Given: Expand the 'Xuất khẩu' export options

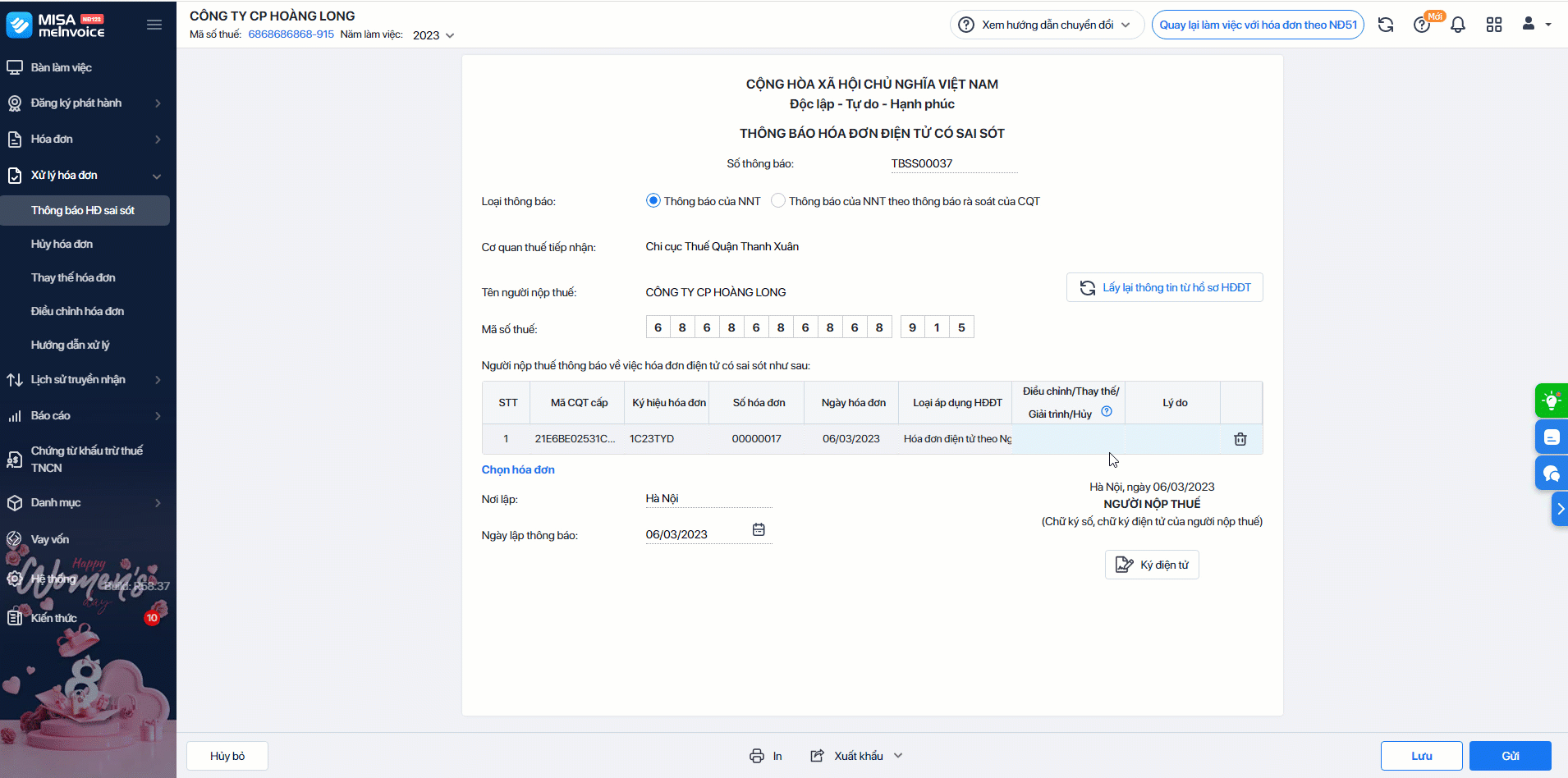Looking at the screenshot, I should [x=898, y=756].
